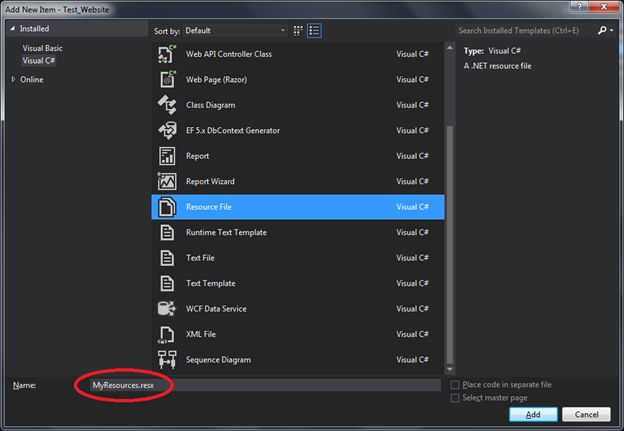Open the help question mark button
The height and width of the screenshot is (431, 624).
[x=579, y=6]
